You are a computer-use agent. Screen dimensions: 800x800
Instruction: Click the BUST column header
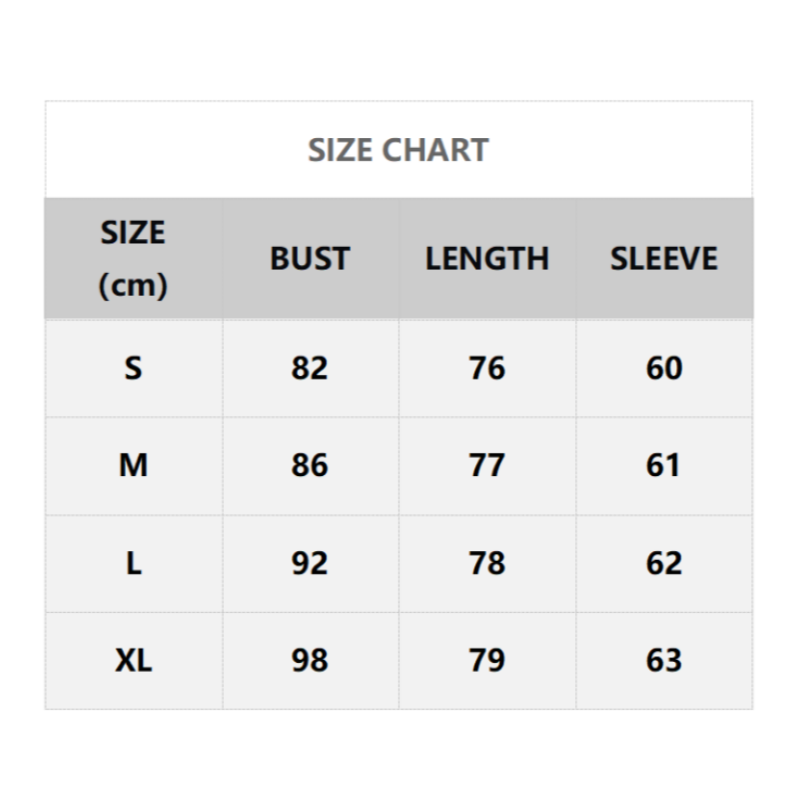[310, 259]
